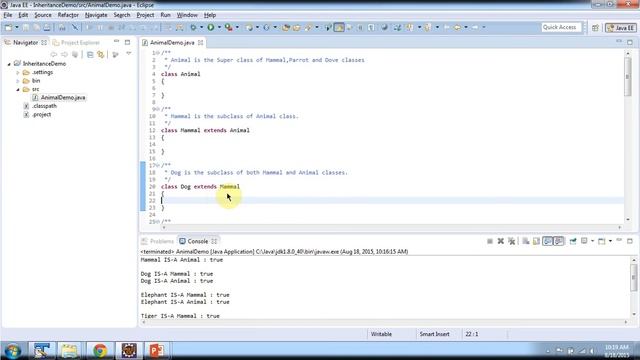The height and width of the screenshot is (360, 640).
Task: Open the Navigator View Menu triangle
Action: tap(129, 54)
